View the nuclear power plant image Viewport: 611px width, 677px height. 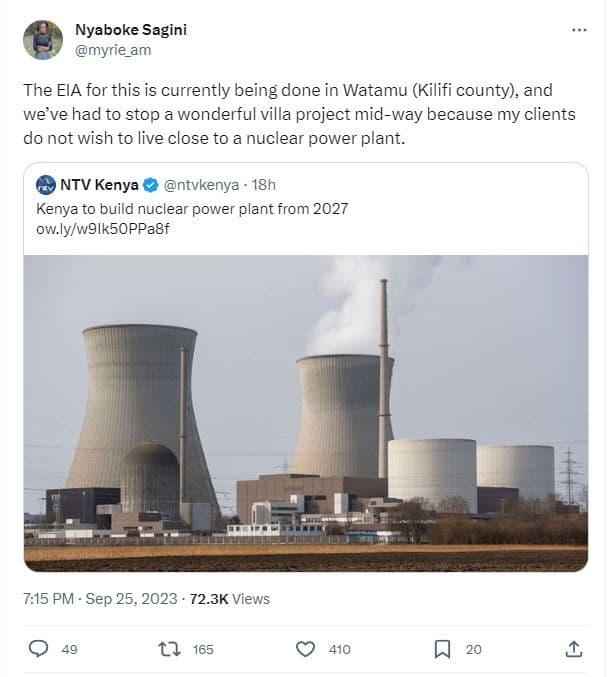click(x=305, y=412)
